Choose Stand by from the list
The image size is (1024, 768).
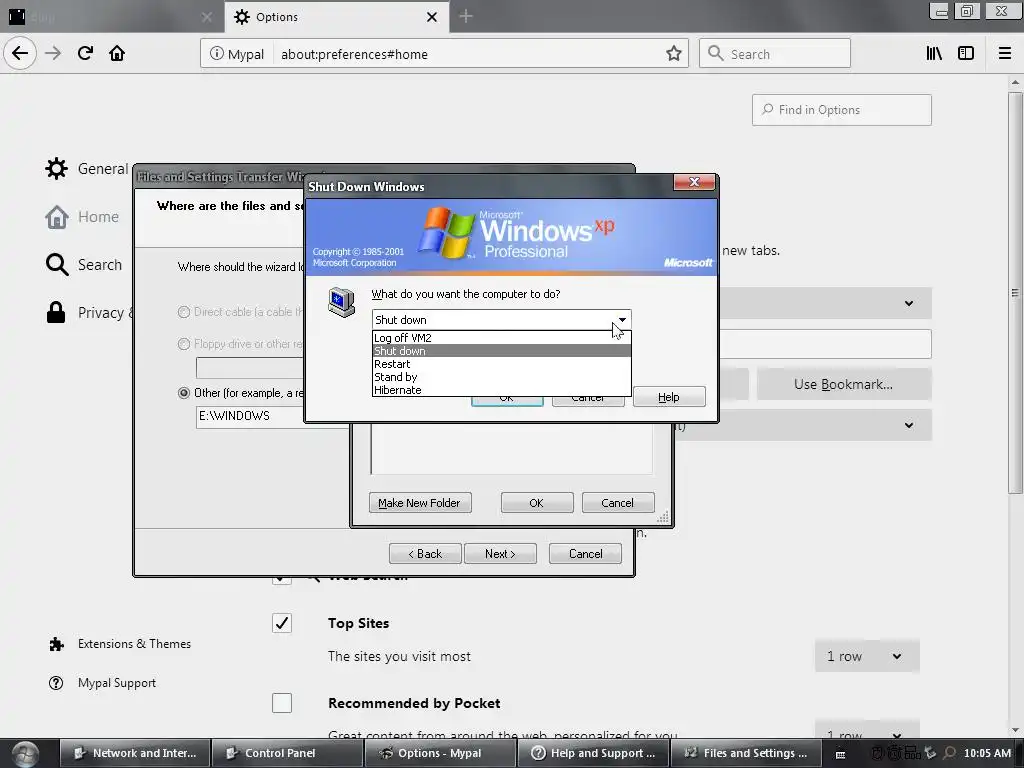click(x=502, y=377)
